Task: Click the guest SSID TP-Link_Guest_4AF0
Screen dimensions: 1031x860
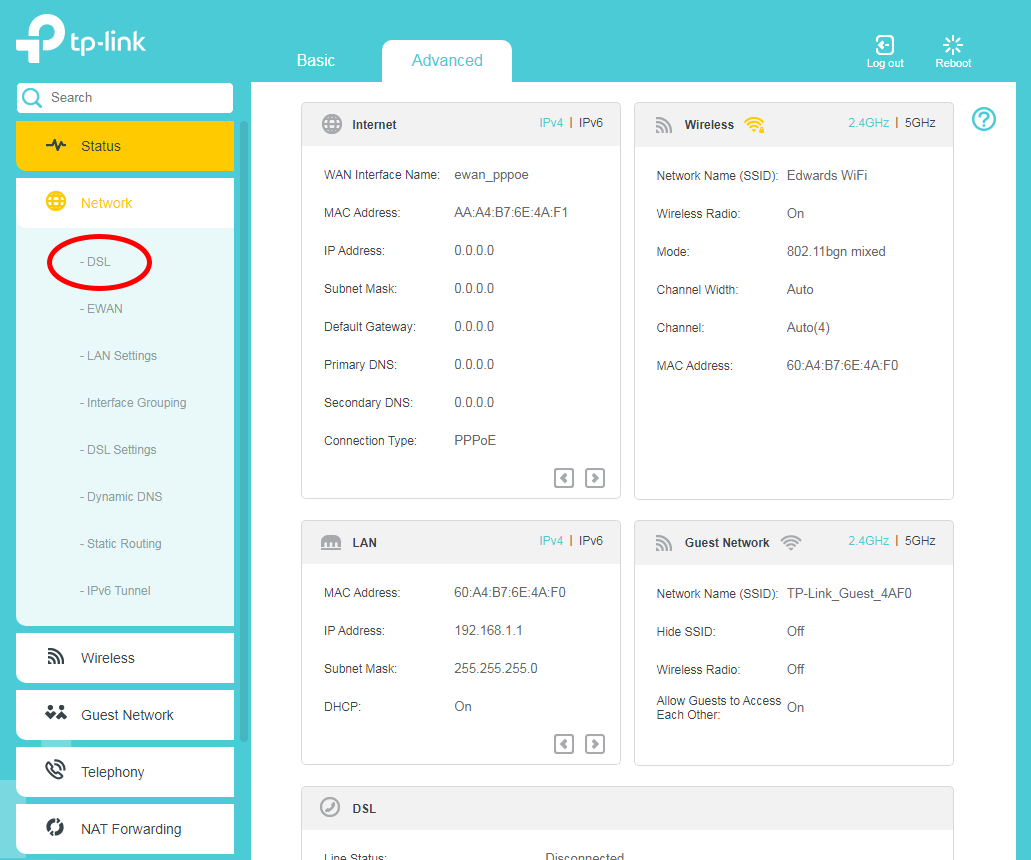Action: coord(849,594)
